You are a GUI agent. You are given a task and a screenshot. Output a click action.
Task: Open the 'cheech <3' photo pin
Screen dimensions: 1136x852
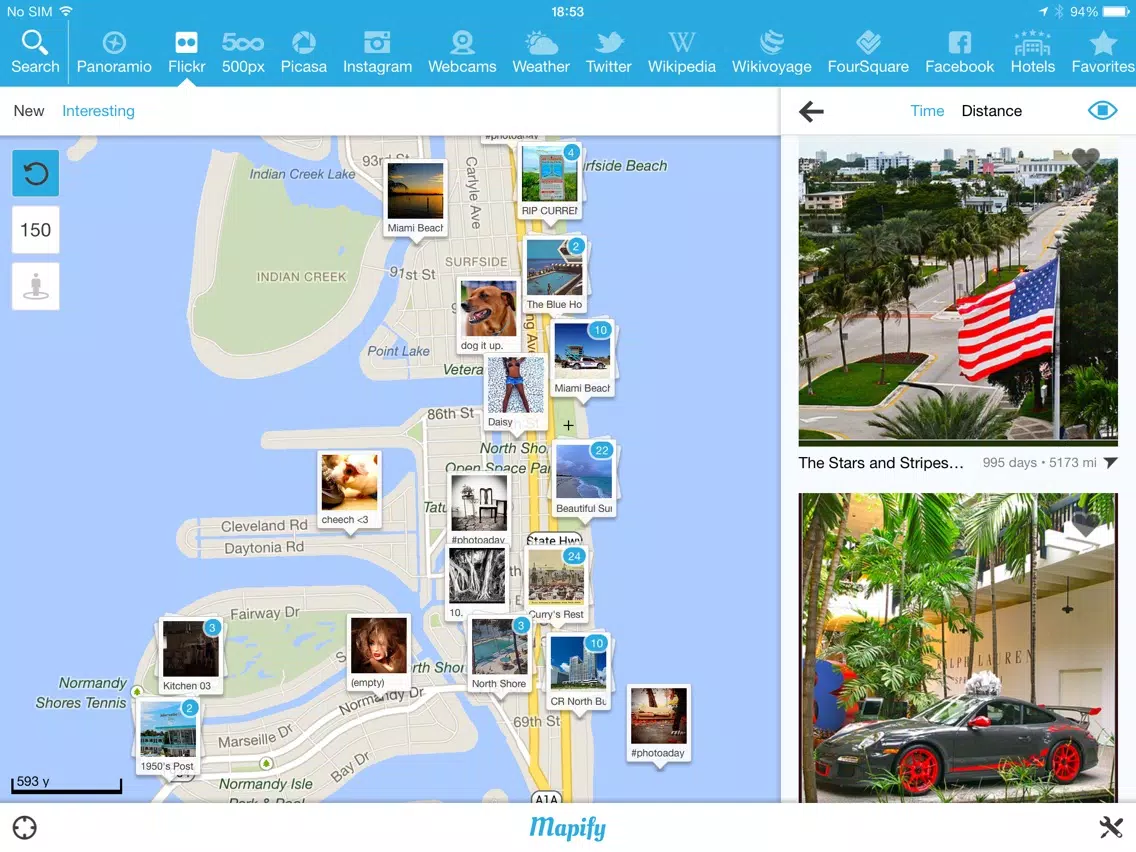pyautogui.click(x=350, y=489)
